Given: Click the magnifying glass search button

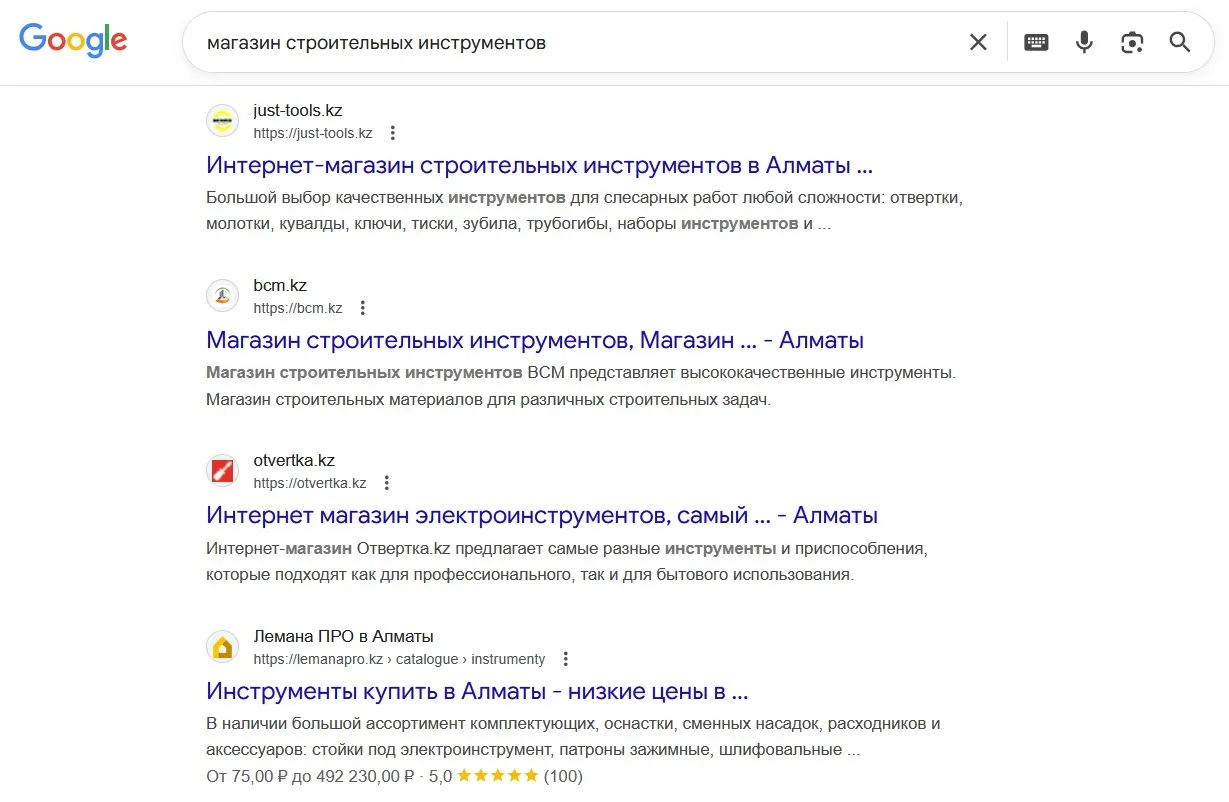Looking at the screenshot, I should (x=1180, y=42).
